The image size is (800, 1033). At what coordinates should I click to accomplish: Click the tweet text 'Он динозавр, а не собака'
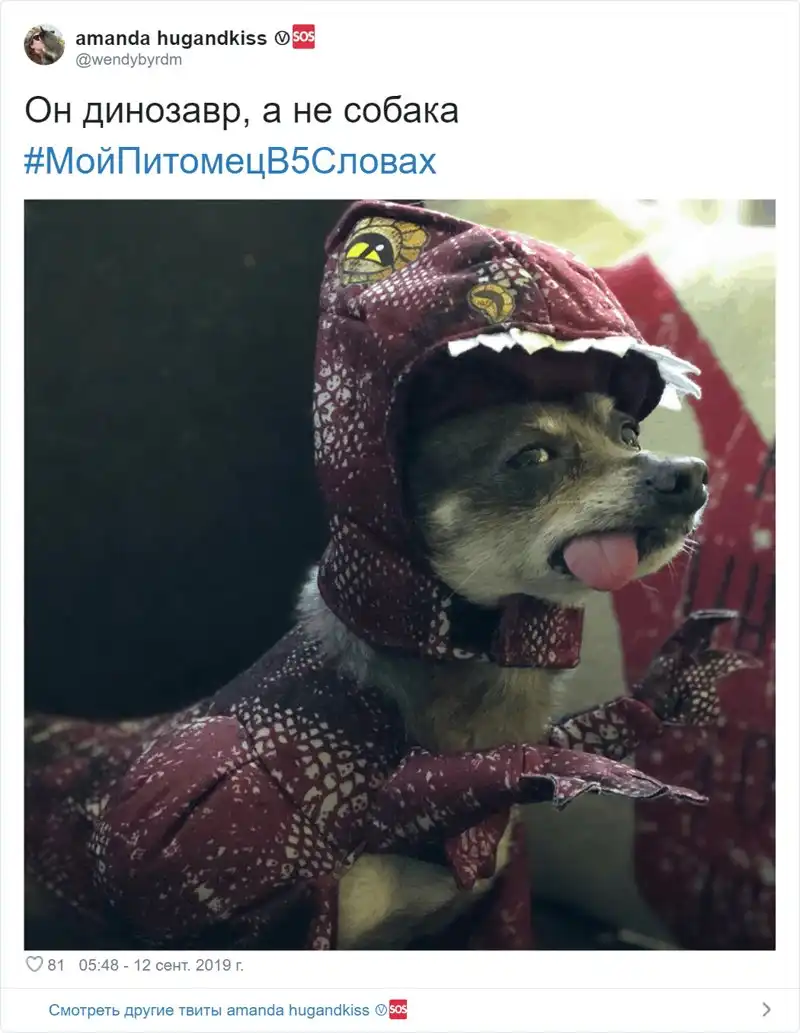(241, 111)
